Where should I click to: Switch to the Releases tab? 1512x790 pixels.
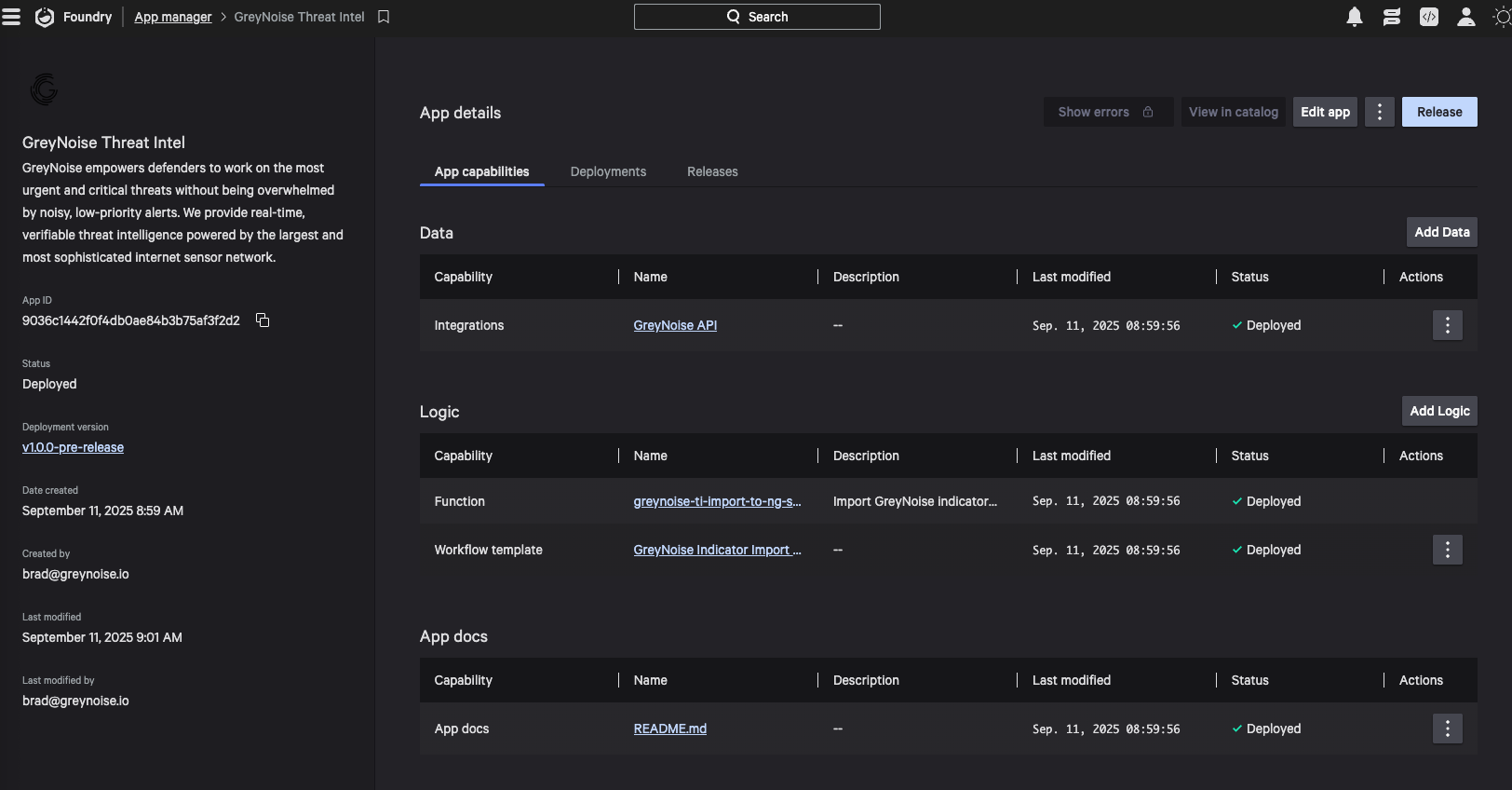712,171
